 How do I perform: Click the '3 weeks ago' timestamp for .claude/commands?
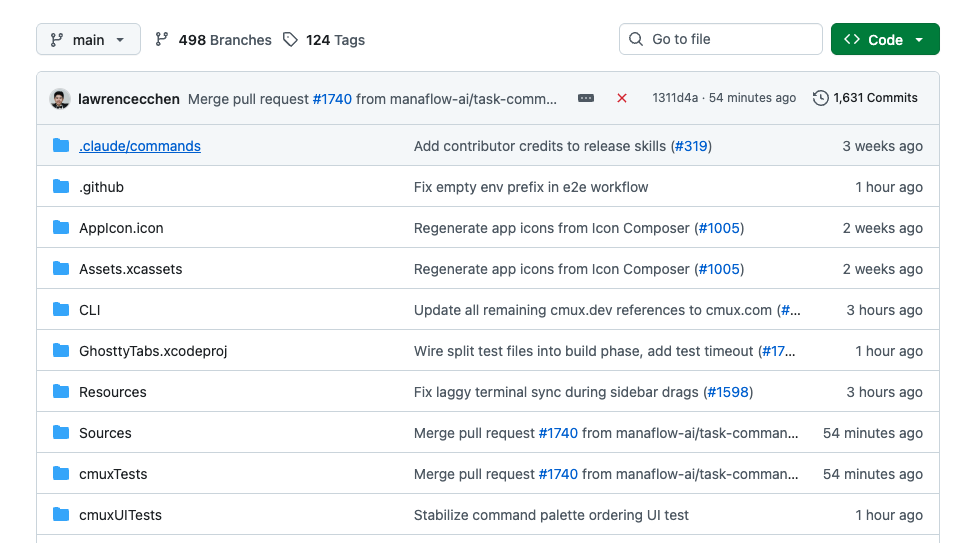pos(883,146)
